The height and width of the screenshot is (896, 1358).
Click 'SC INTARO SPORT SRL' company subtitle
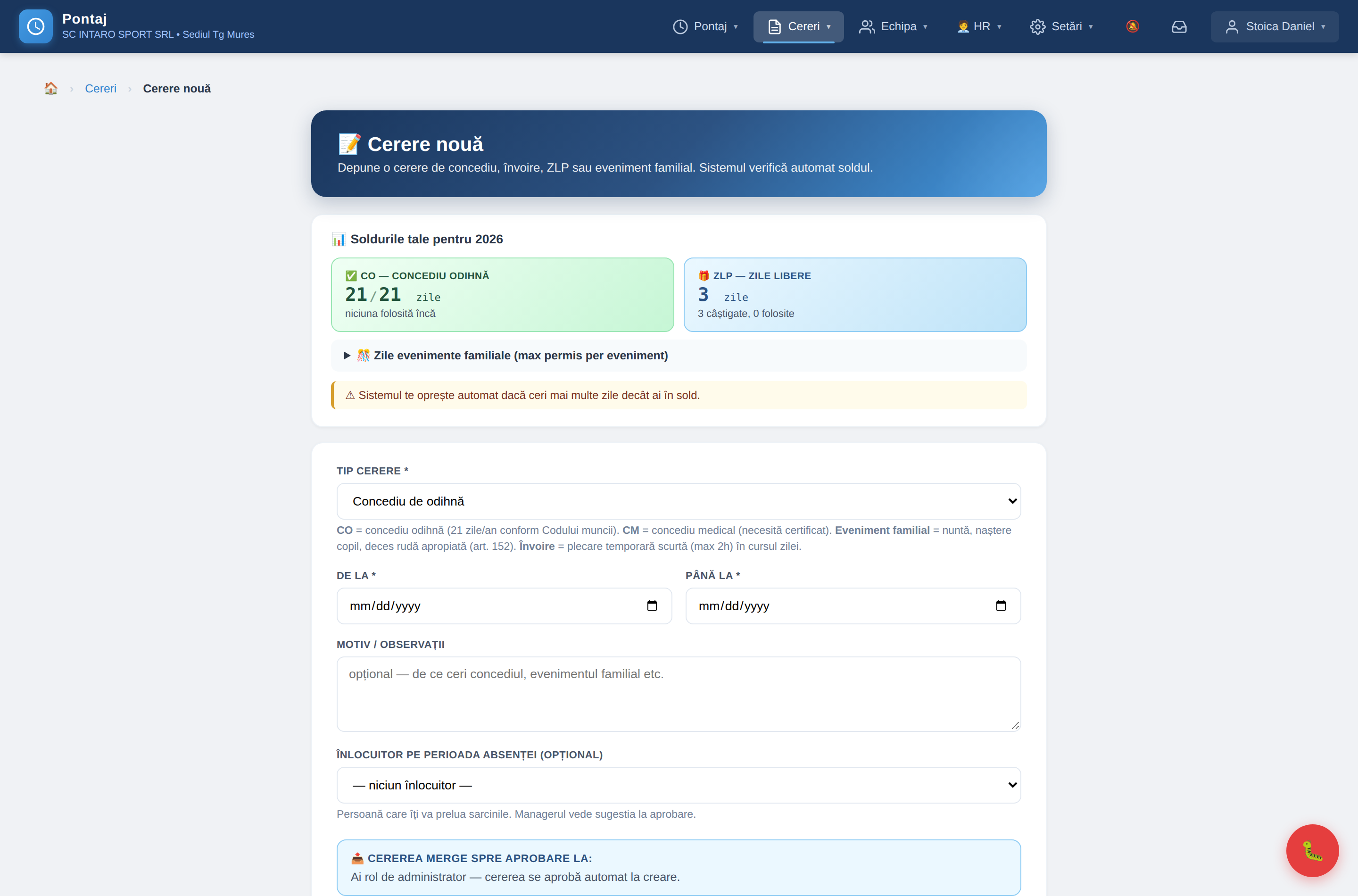(x=118, y=34)
